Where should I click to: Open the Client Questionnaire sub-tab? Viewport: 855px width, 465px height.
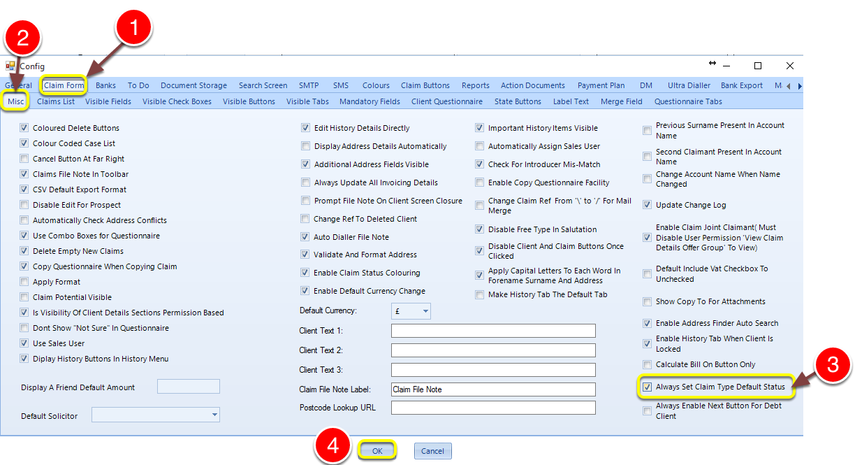(447, 101)
